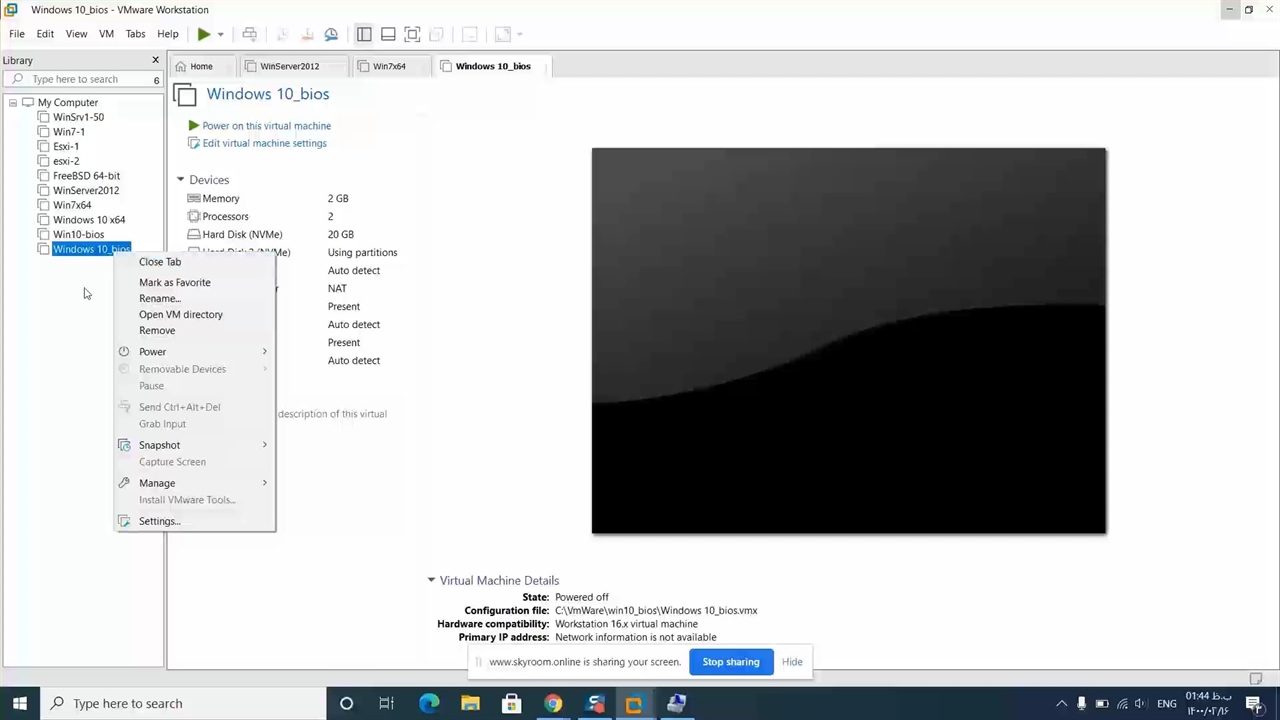
Task: Switch to the WinServer2012 tab
Action: 289,66
